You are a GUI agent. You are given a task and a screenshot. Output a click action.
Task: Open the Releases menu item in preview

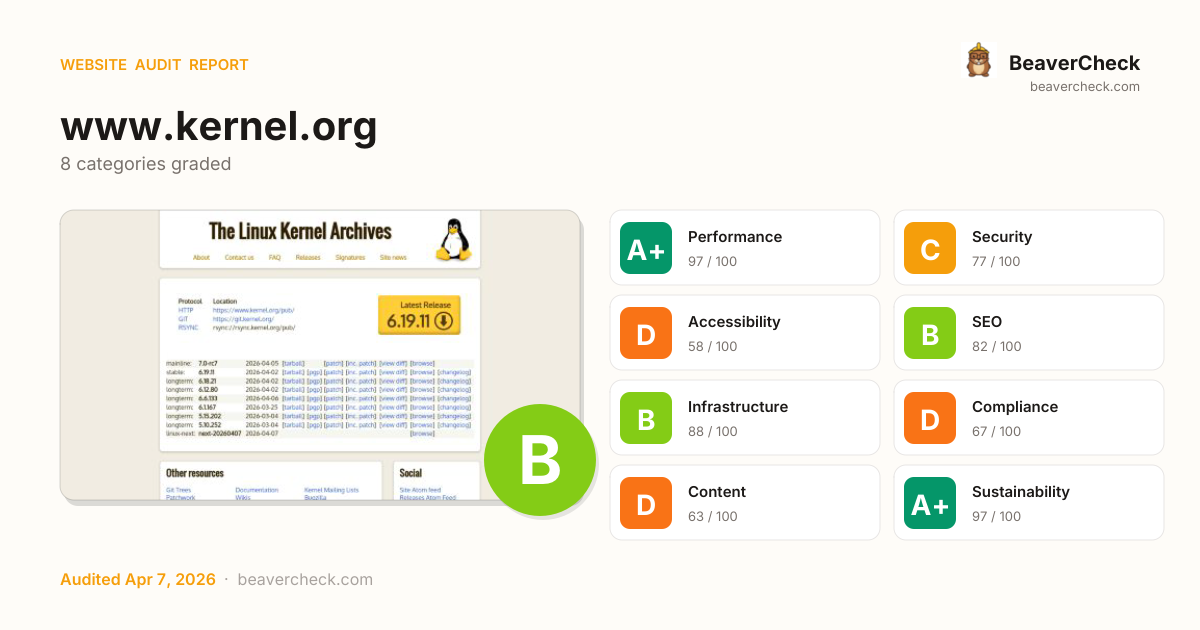(307, 257)
